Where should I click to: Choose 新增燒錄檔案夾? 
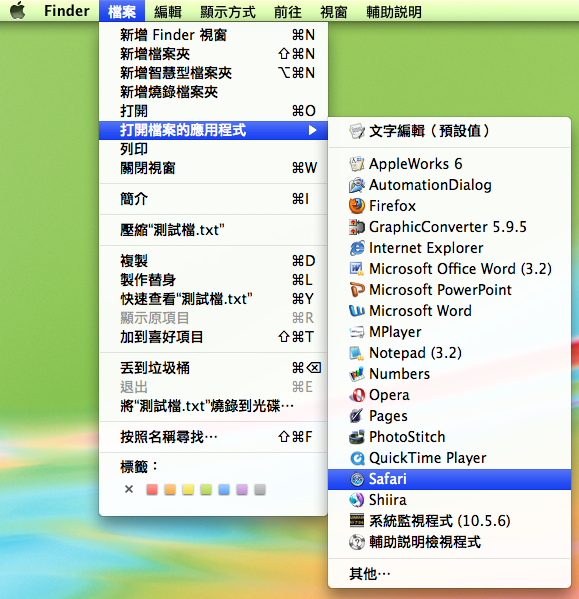pyautogui.click(x=213, y=92)
